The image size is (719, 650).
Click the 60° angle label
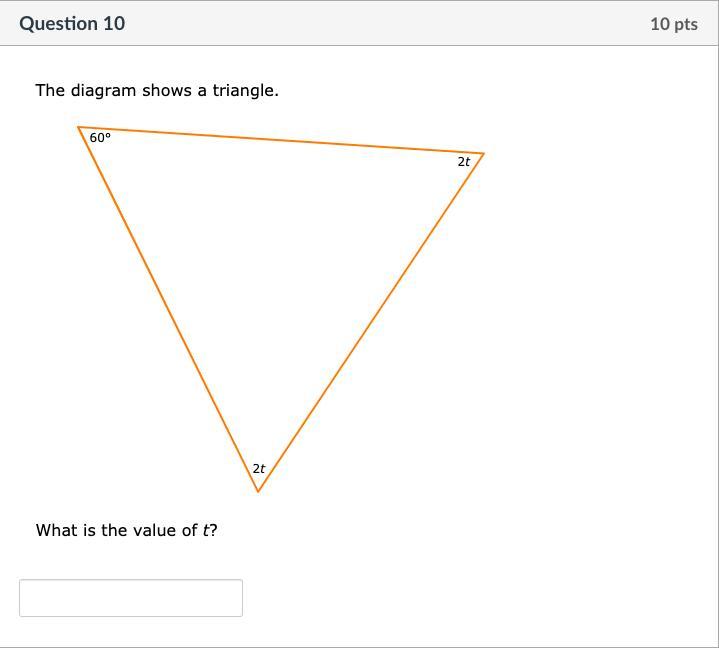(100, 138)
